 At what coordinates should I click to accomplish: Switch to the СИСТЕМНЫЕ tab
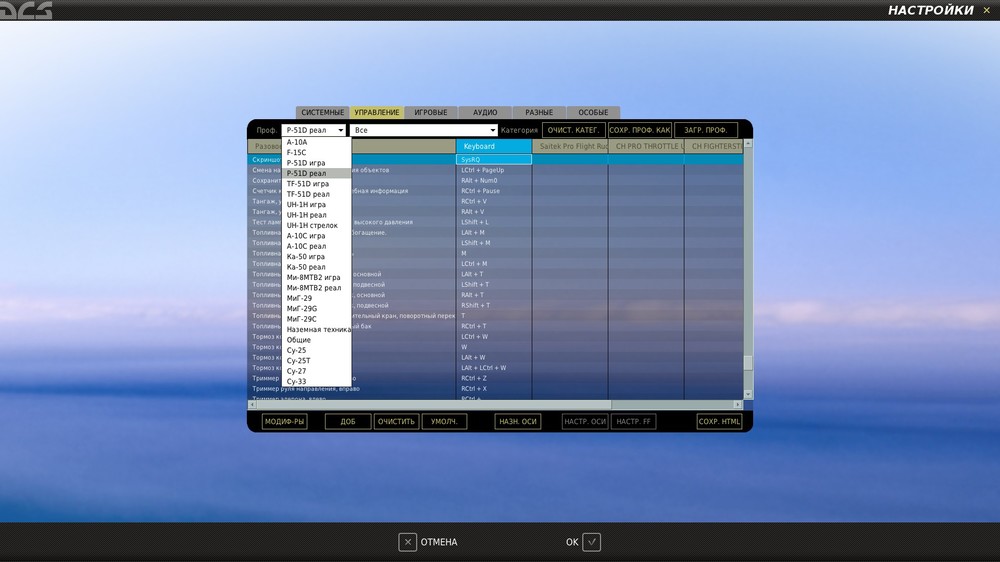[322, 112]
